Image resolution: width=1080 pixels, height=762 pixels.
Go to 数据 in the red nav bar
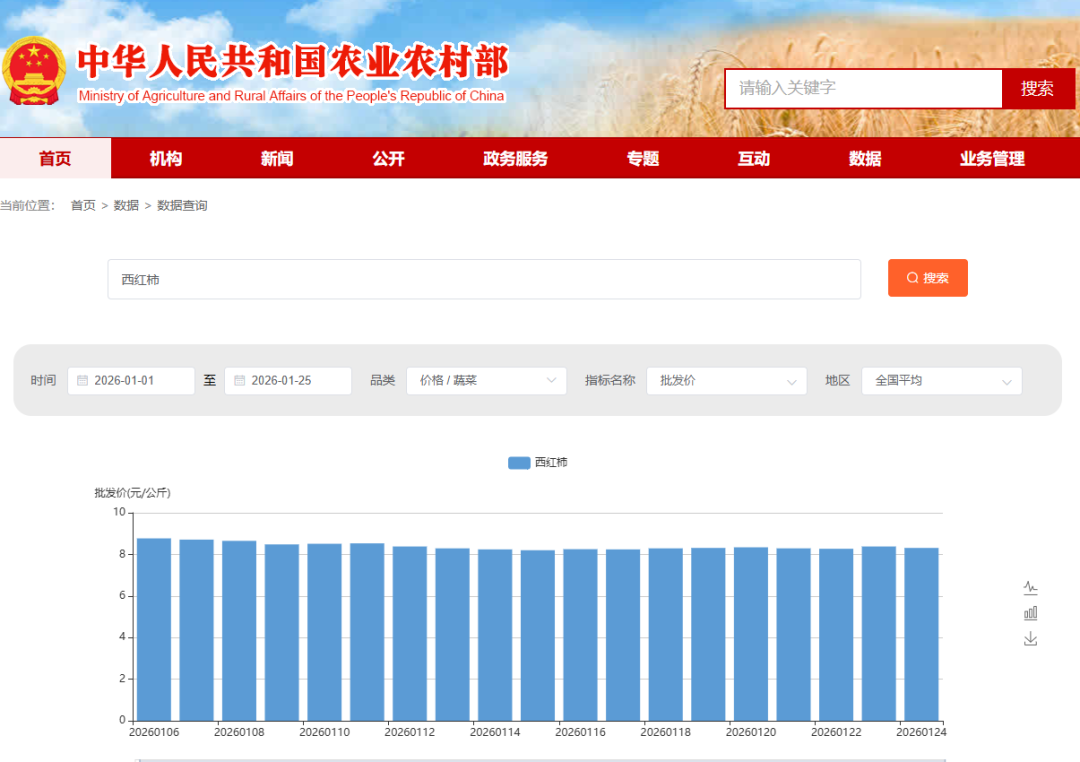click(x=865, y=158)
